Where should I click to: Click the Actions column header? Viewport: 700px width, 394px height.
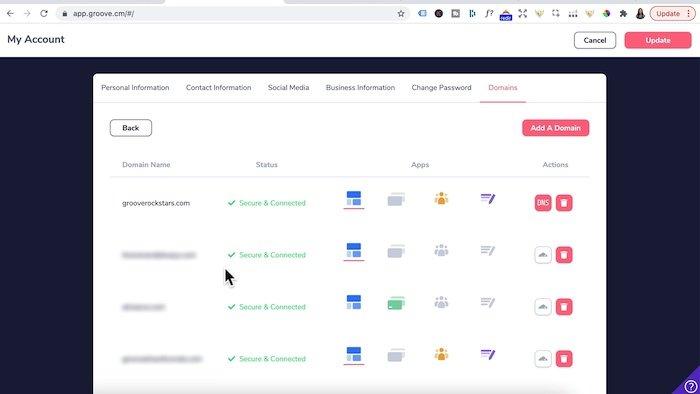point(555,165)
